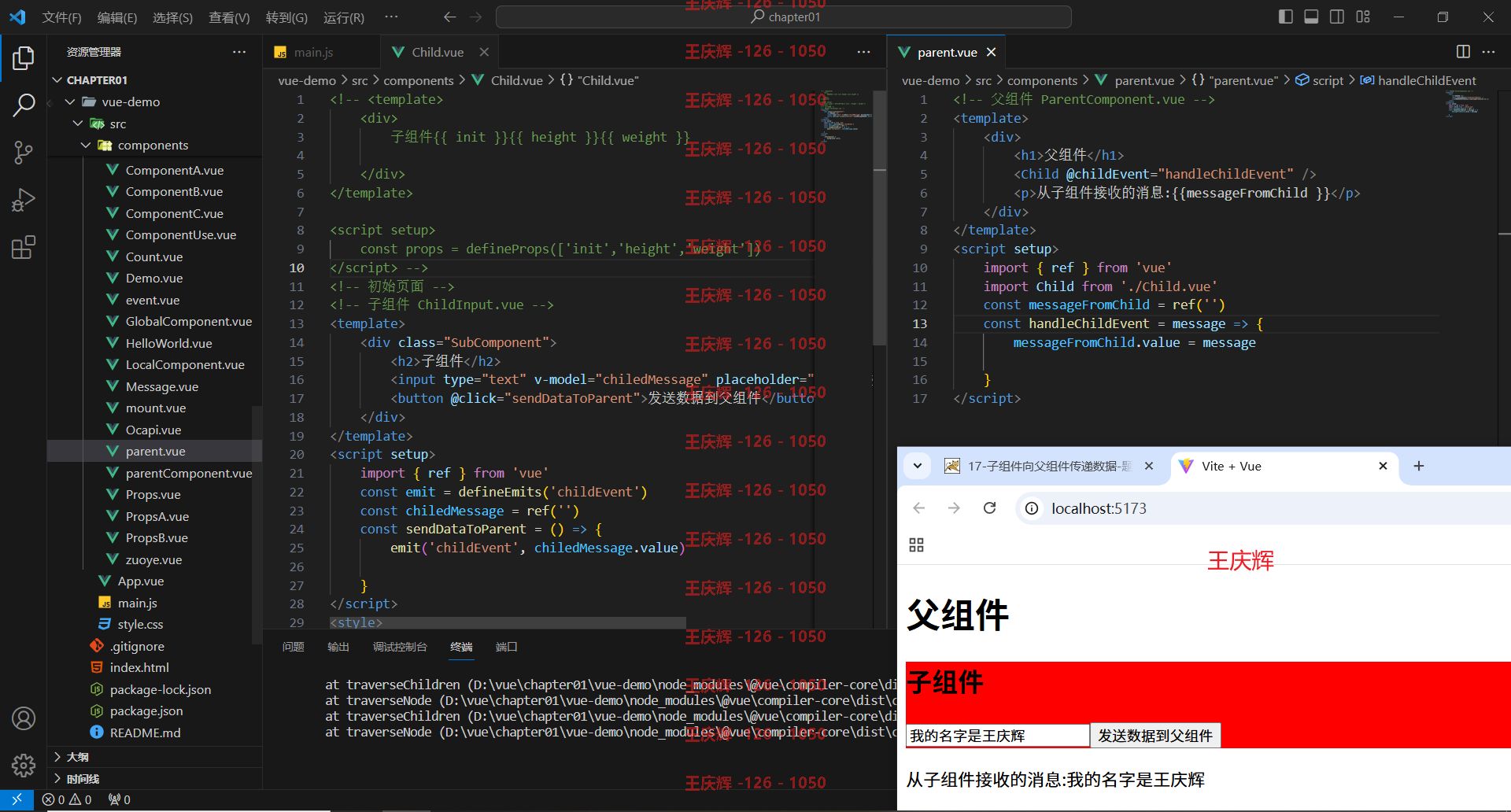Click the ports forwarded status item
Image resolution: width=1511 pixels, height=812 pixels.
tap(120, 799)
